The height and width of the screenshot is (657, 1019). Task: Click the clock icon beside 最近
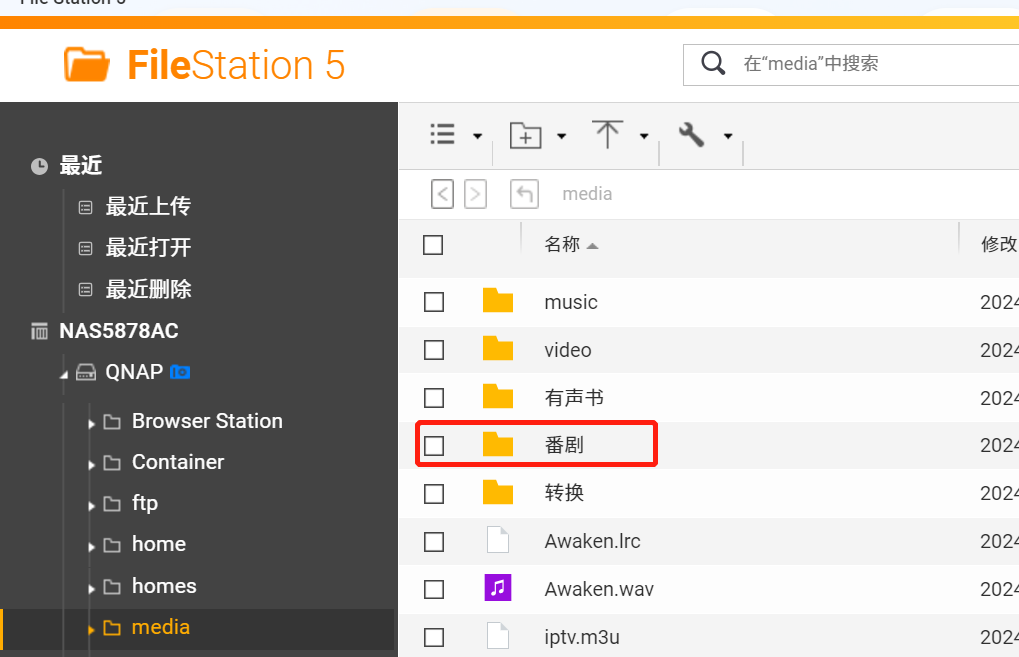40,166
